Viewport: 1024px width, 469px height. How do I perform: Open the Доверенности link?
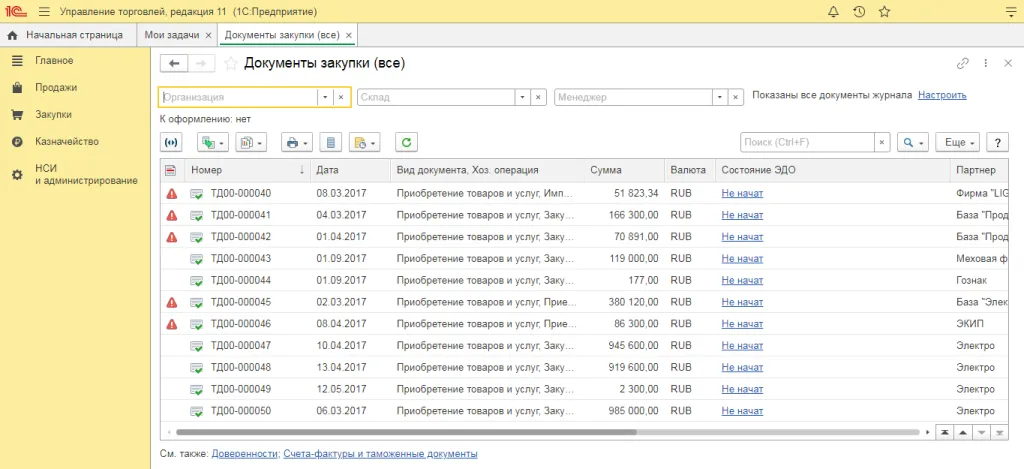(x=244, y=454)
